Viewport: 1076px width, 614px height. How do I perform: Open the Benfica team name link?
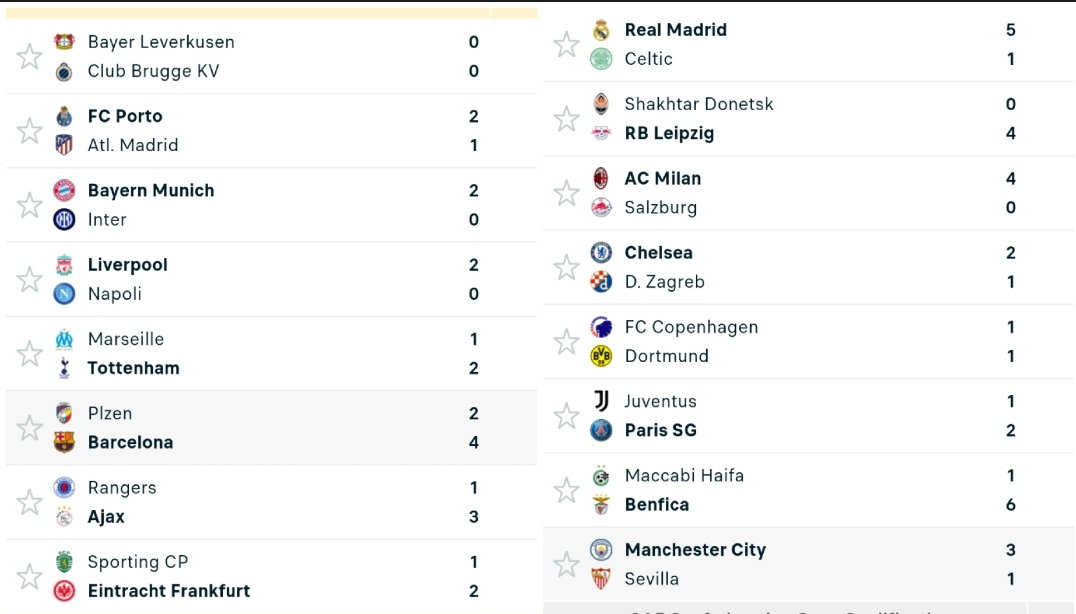click(657, 505)
